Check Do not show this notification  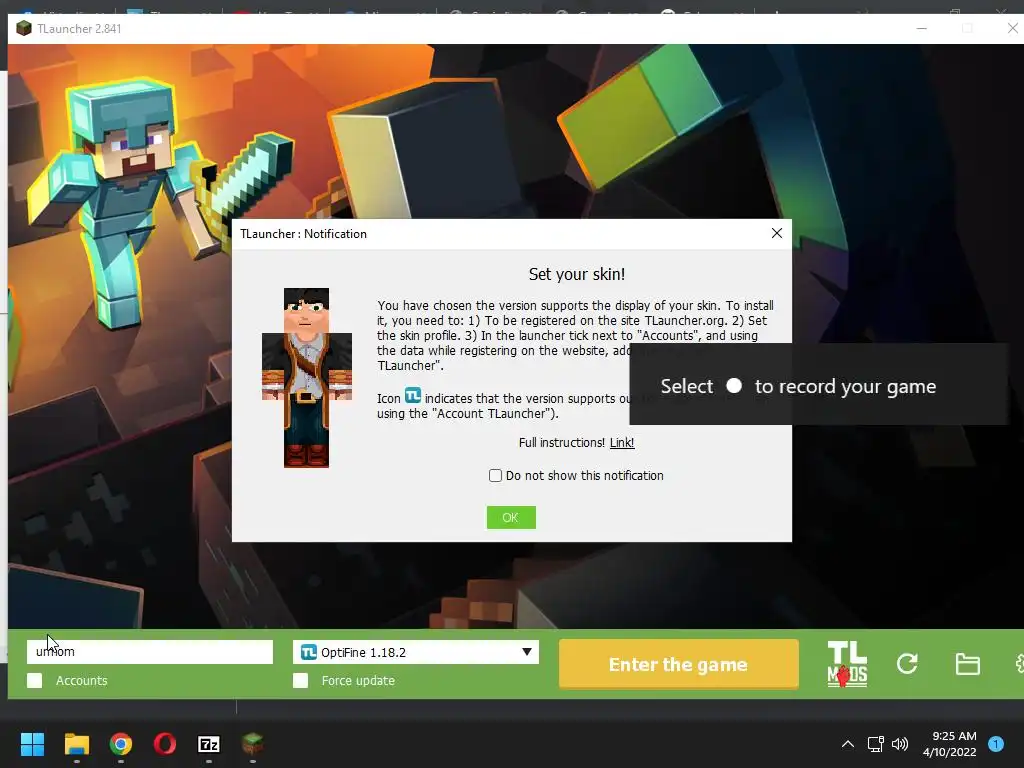tap(496, 475)
